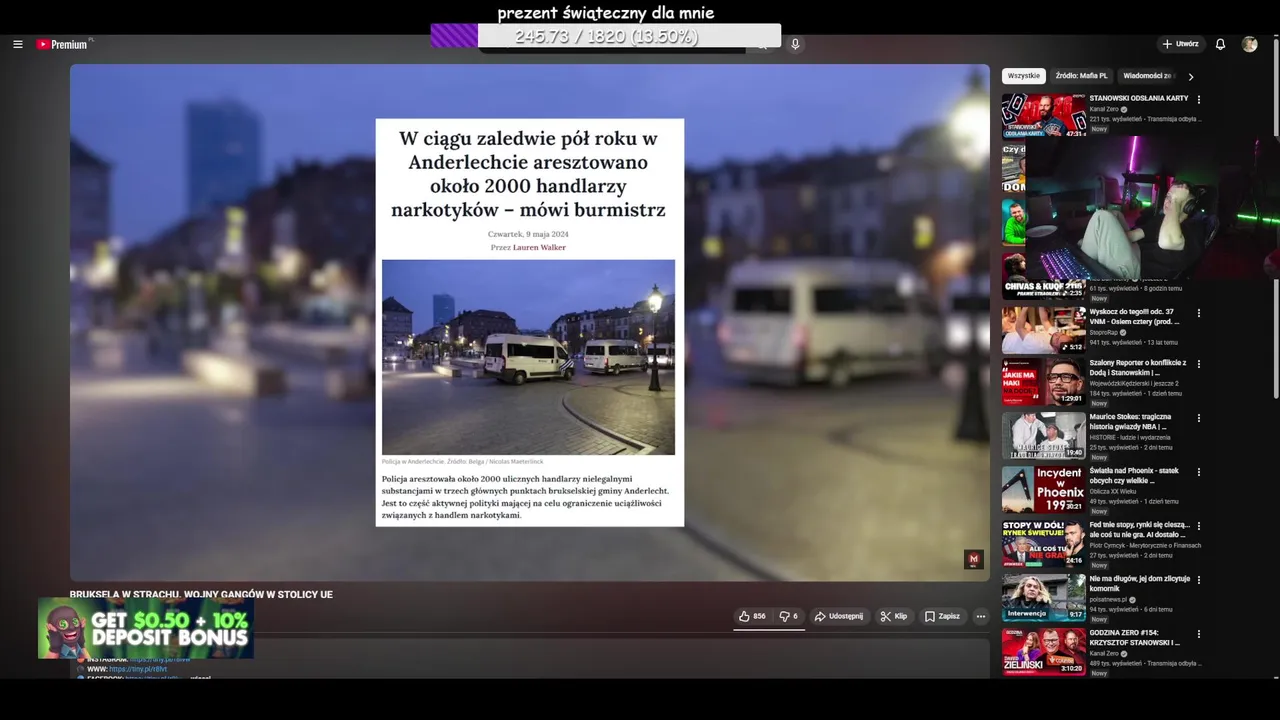Image resolution: width=1280 pixels, height=720 pixels.
Task: Like the video with thumbs-up 856
Action: click(x=752, y=616)
